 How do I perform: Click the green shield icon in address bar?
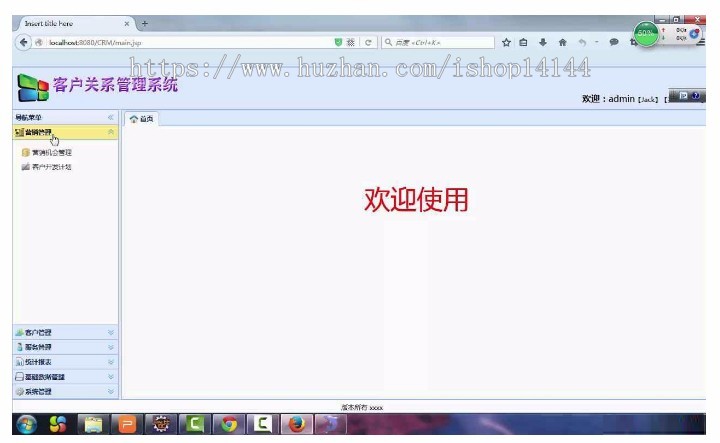(x=338, y=42)
